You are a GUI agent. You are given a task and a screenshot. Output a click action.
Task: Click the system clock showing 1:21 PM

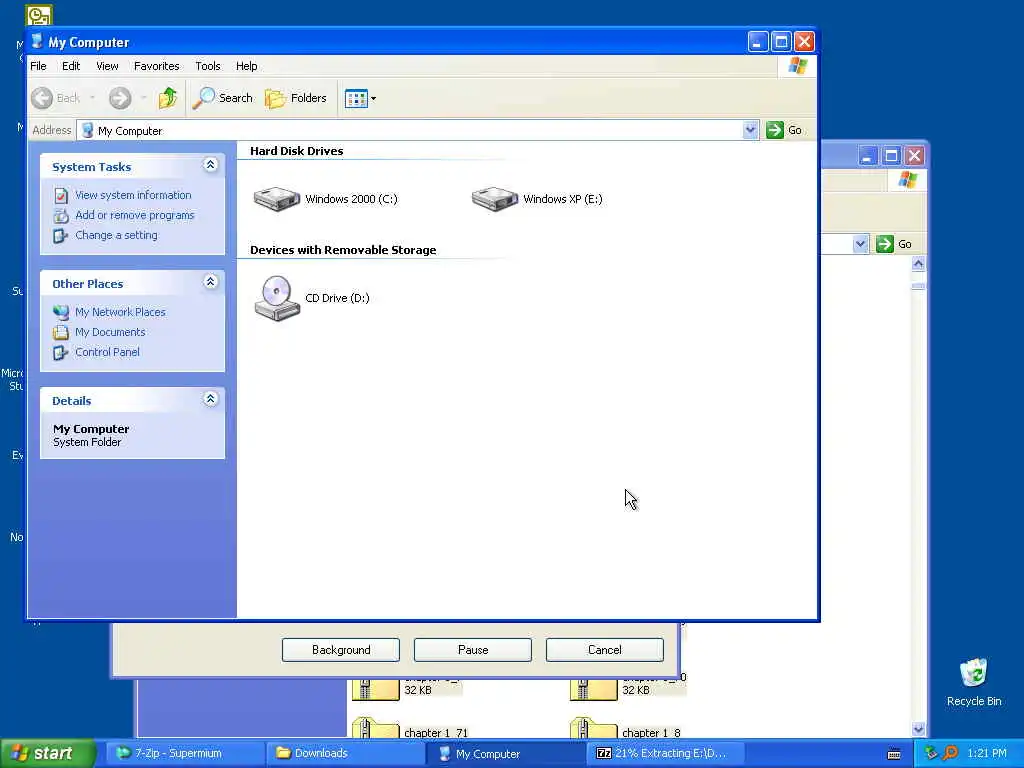coord(987,754)
